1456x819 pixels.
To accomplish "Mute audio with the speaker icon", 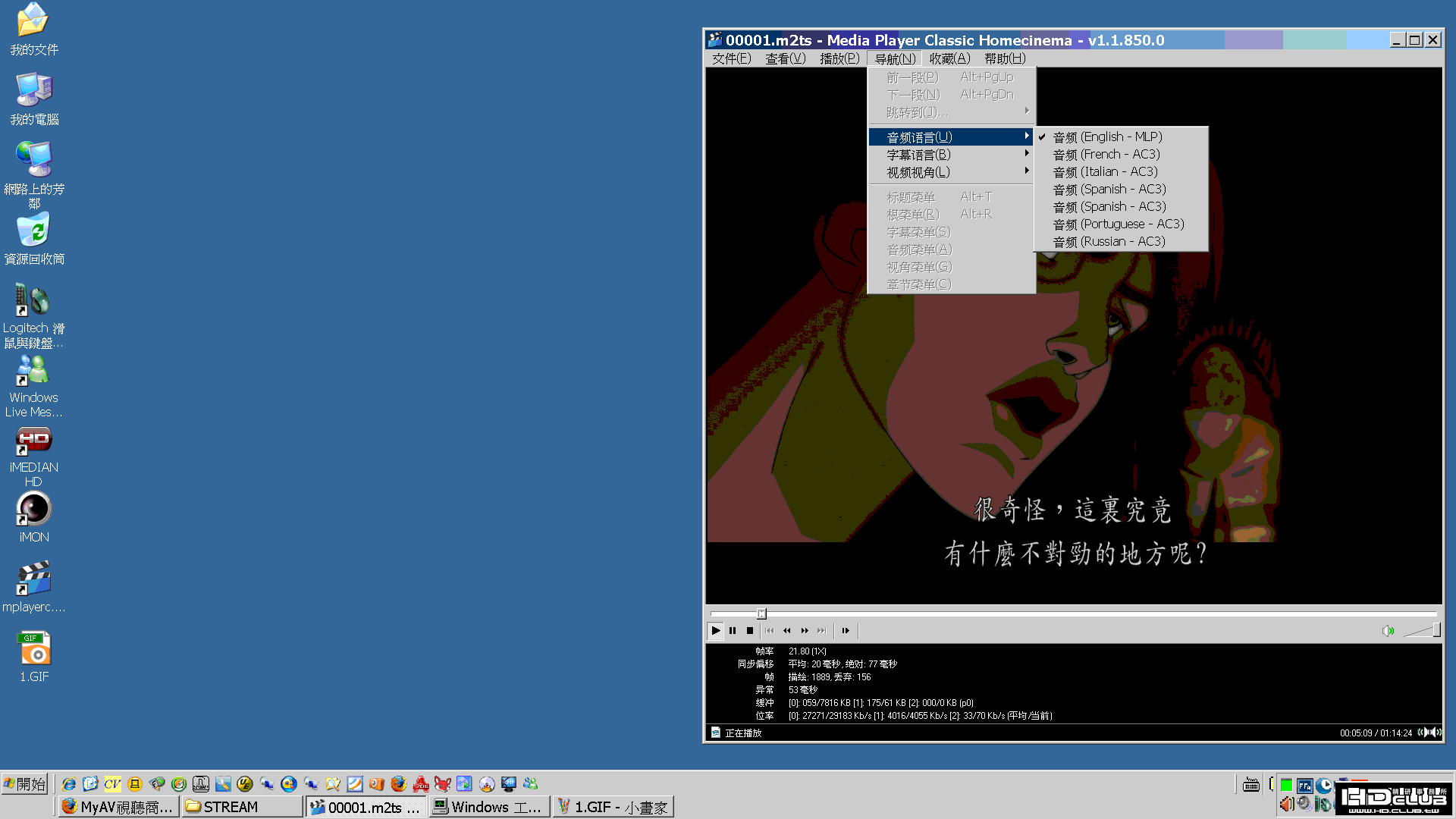I will coord(1388,630).
